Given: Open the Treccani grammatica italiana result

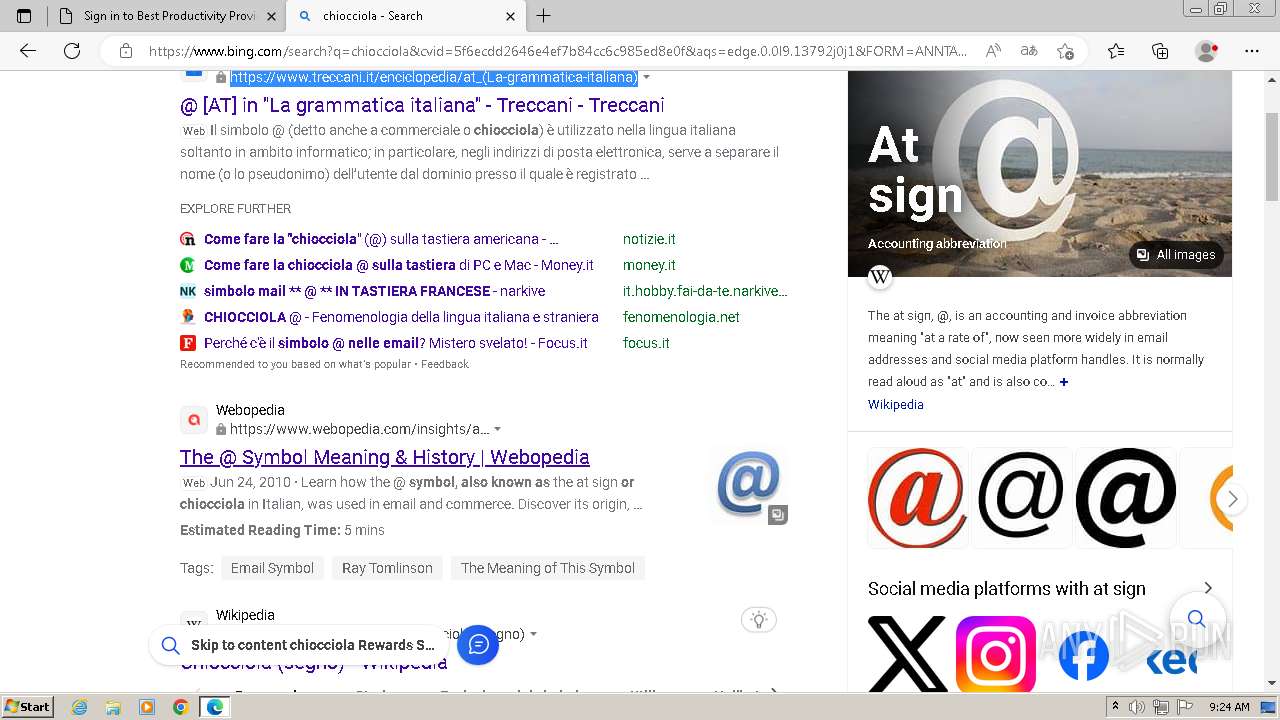Looking at the screenshot, I should [x=422, y=105].
